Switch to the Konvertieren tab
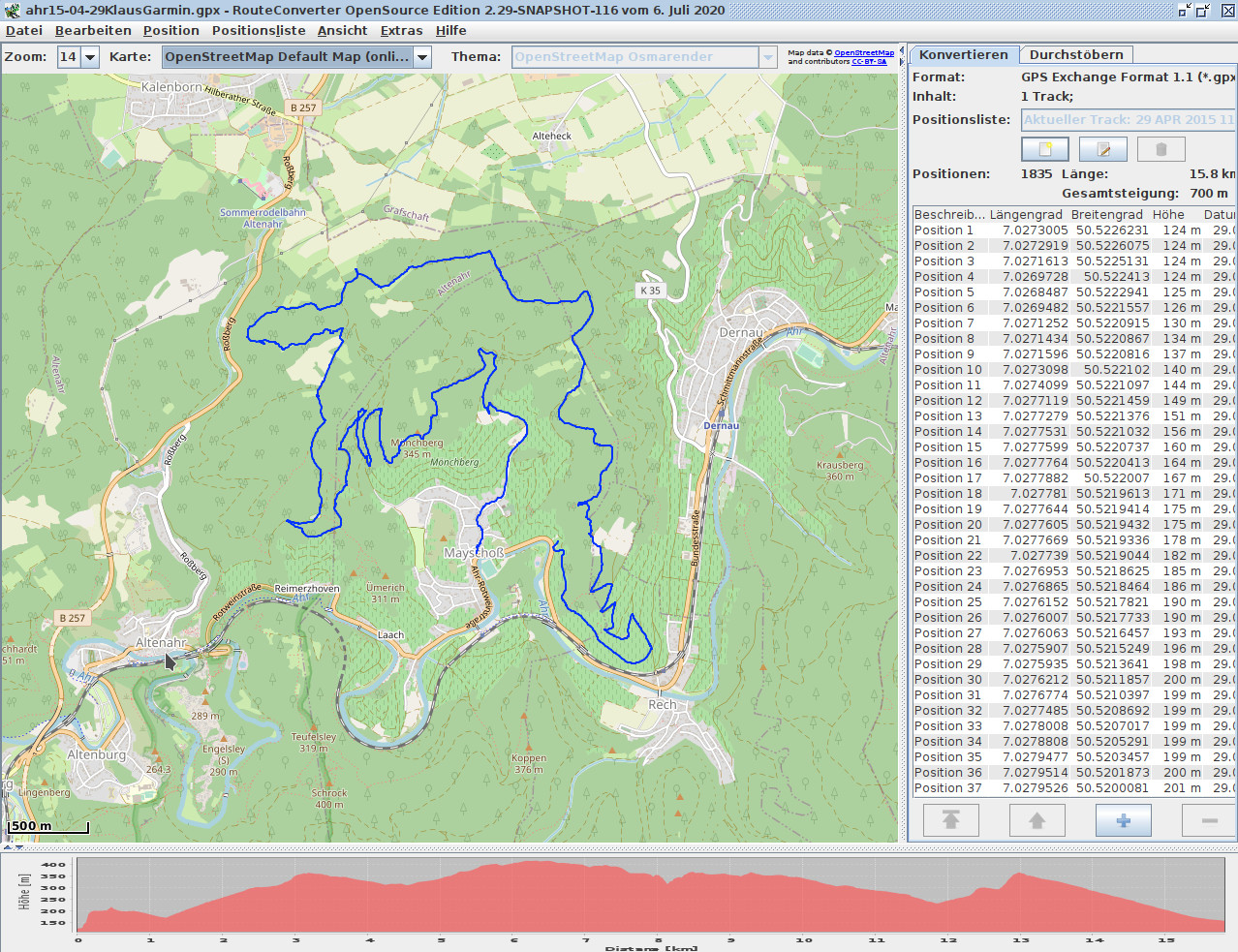 964,55
